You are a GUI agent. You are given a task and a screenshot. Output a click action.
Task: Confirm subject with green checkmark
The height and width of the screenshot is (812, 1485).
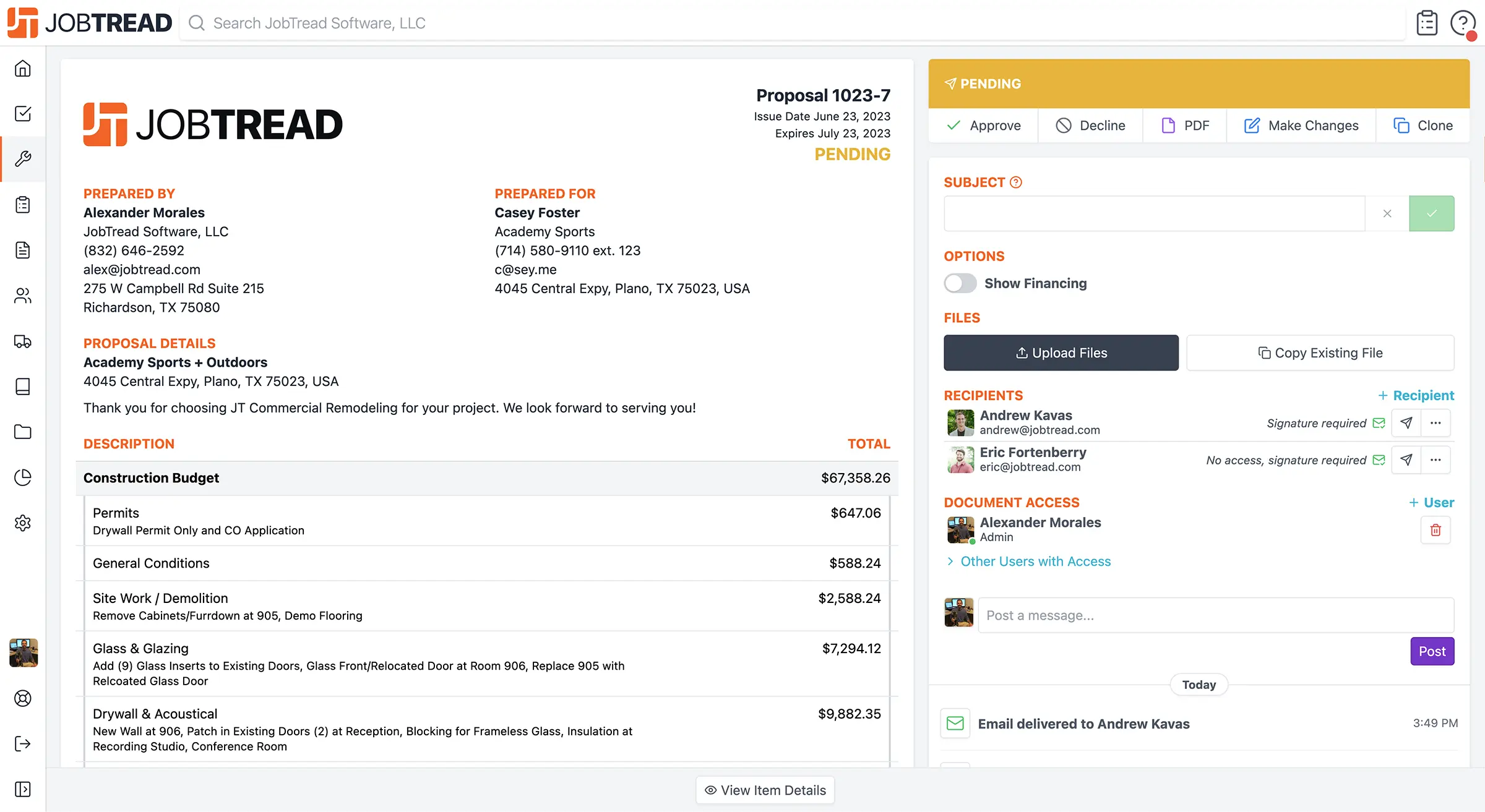[1431, 213]
